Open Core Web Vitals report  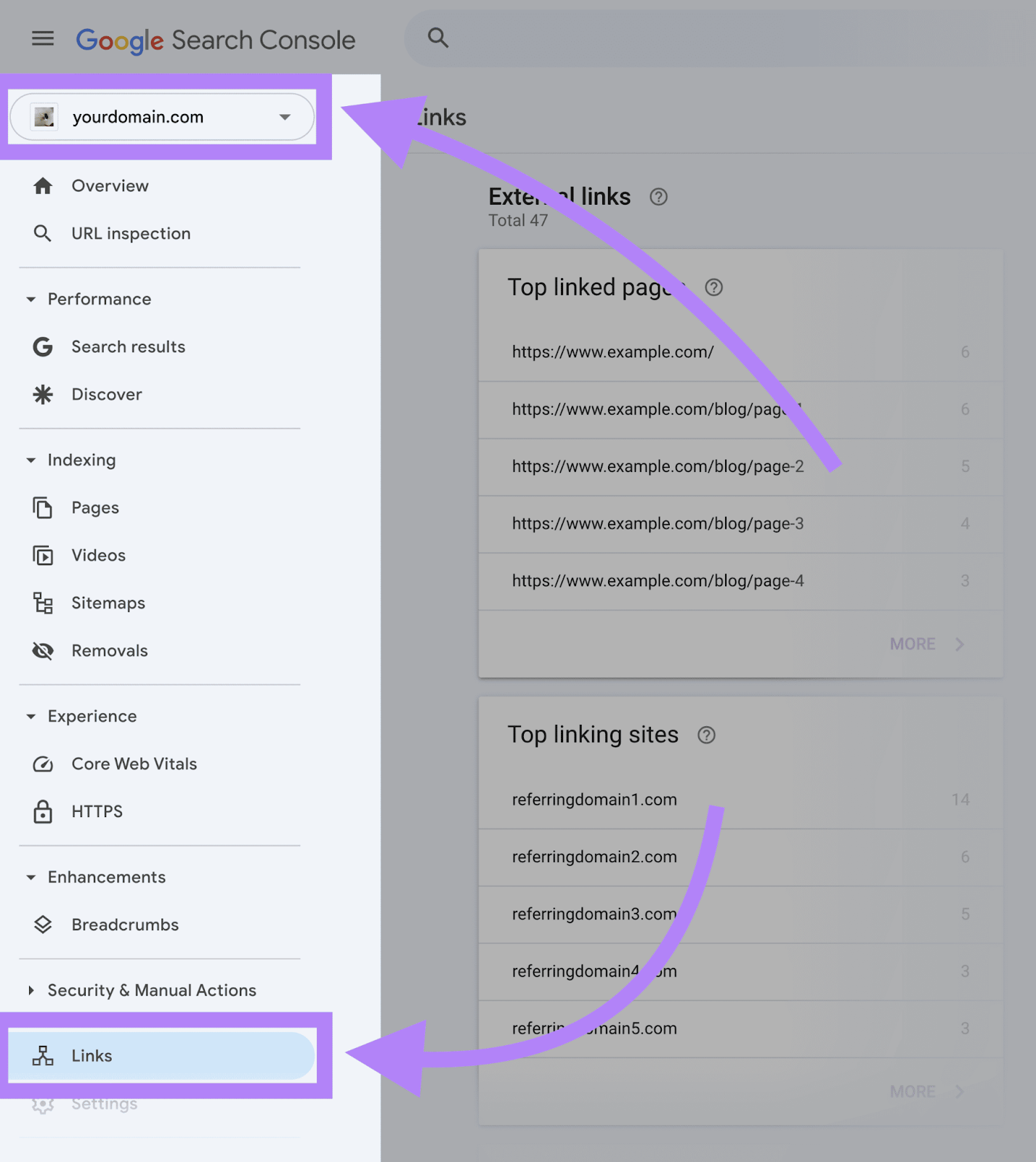pos(134,764)
